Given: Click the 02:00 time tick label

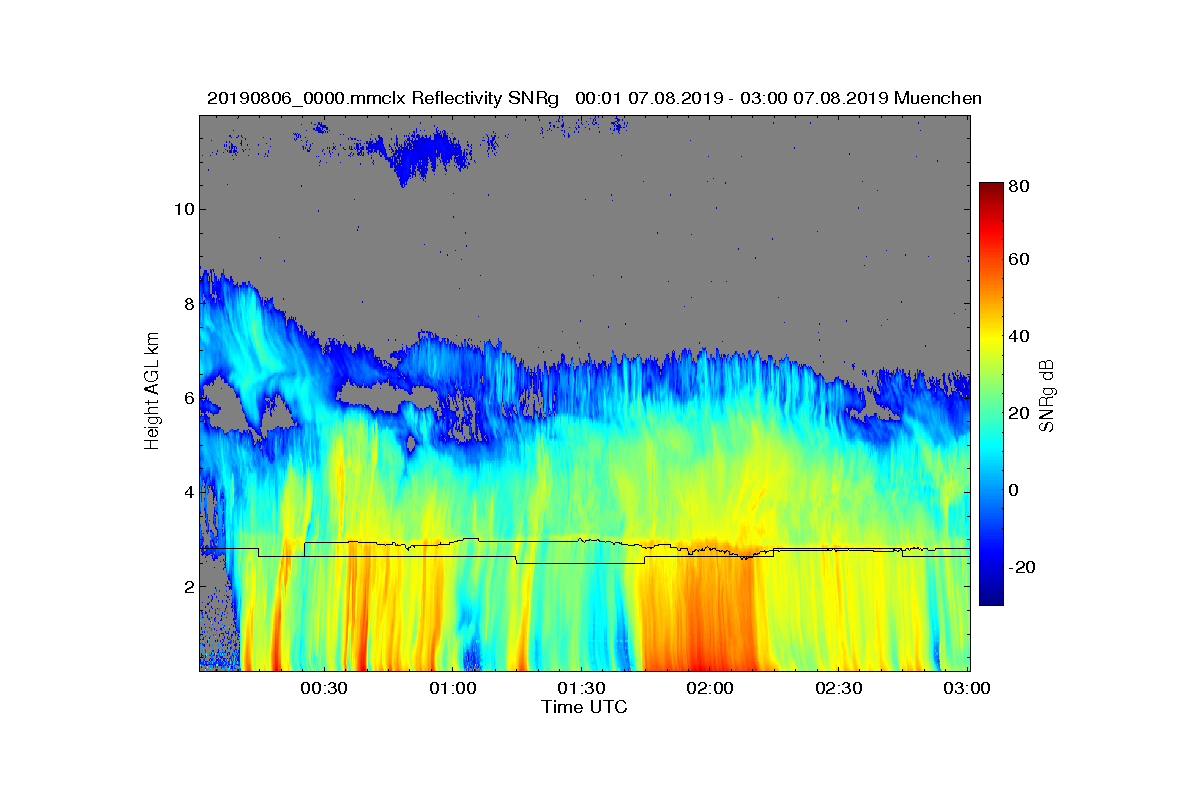Looking at the screenshot, I should (x=710, y=688).
